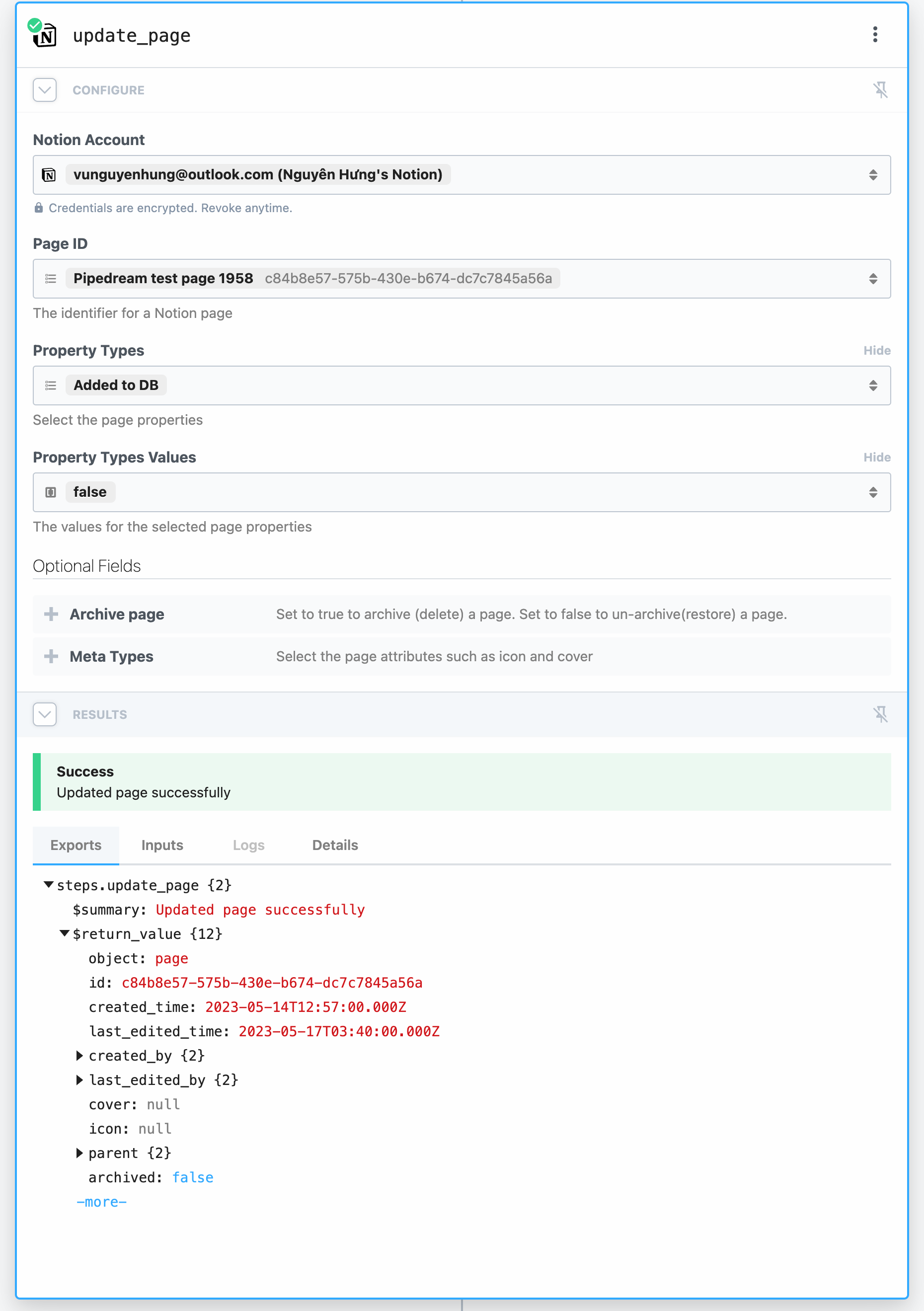Viewport: 924px width, 1311px height.
Task: Open the Added to DB property dropdown
Action: [873, 386]
